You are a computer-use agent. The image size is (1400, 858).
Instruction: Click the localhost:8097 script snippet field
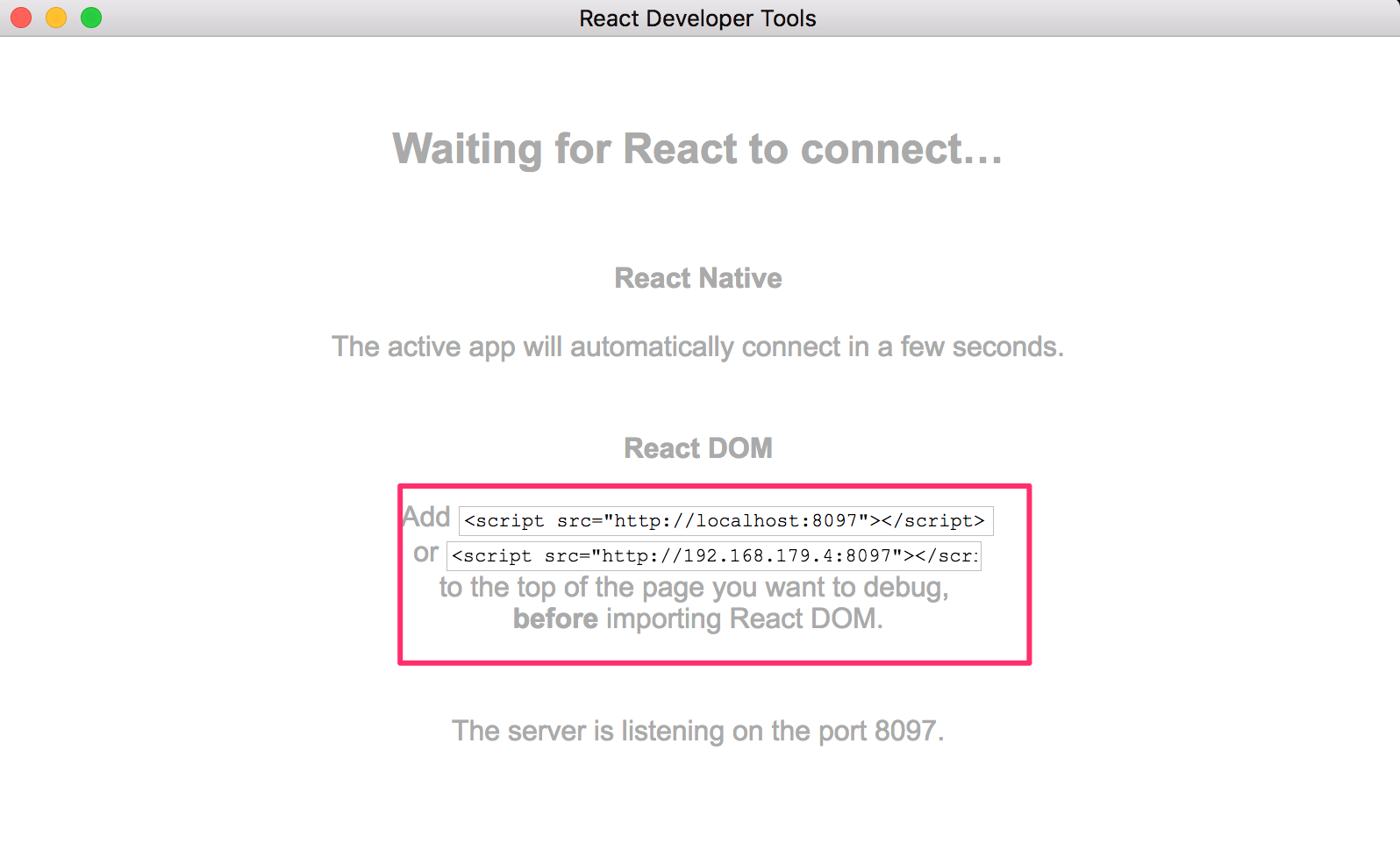coord(726,520)
